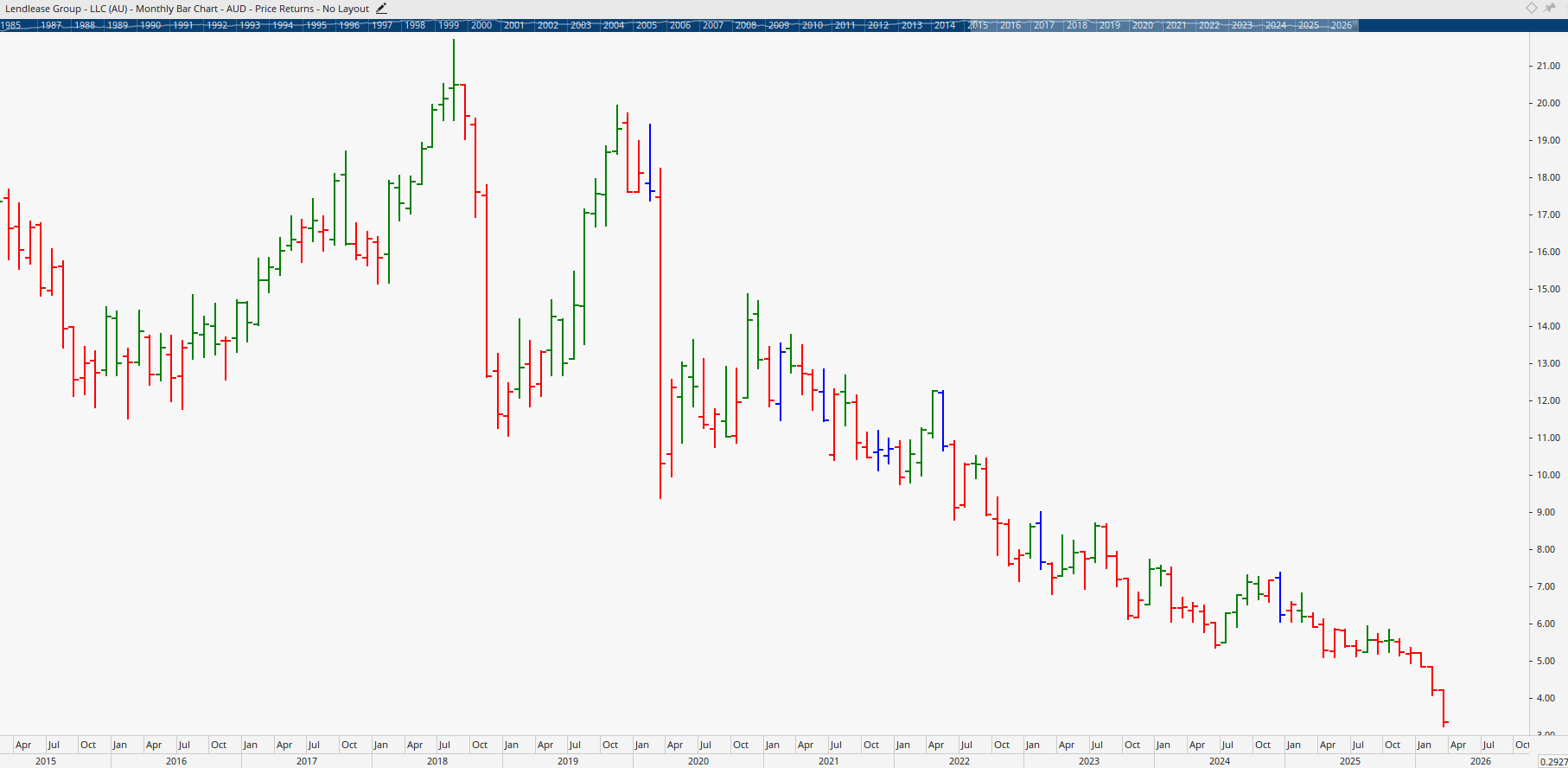This screenshot has width=1568, height=768.
Task: Click 2020 inside the highlighted navigator range
Action: [x=1143, y=25]
